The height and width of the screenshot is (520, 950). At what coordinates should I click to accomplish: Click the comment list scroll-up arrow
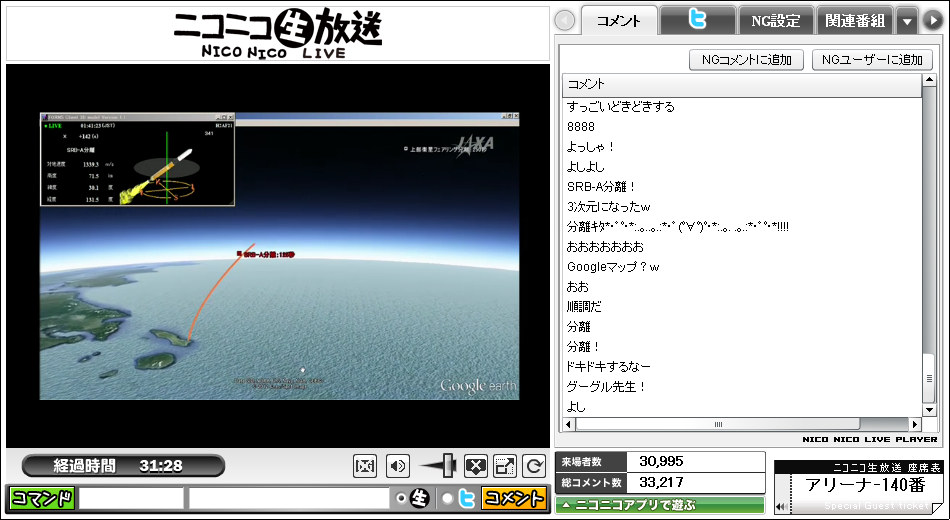click(929, 81)
